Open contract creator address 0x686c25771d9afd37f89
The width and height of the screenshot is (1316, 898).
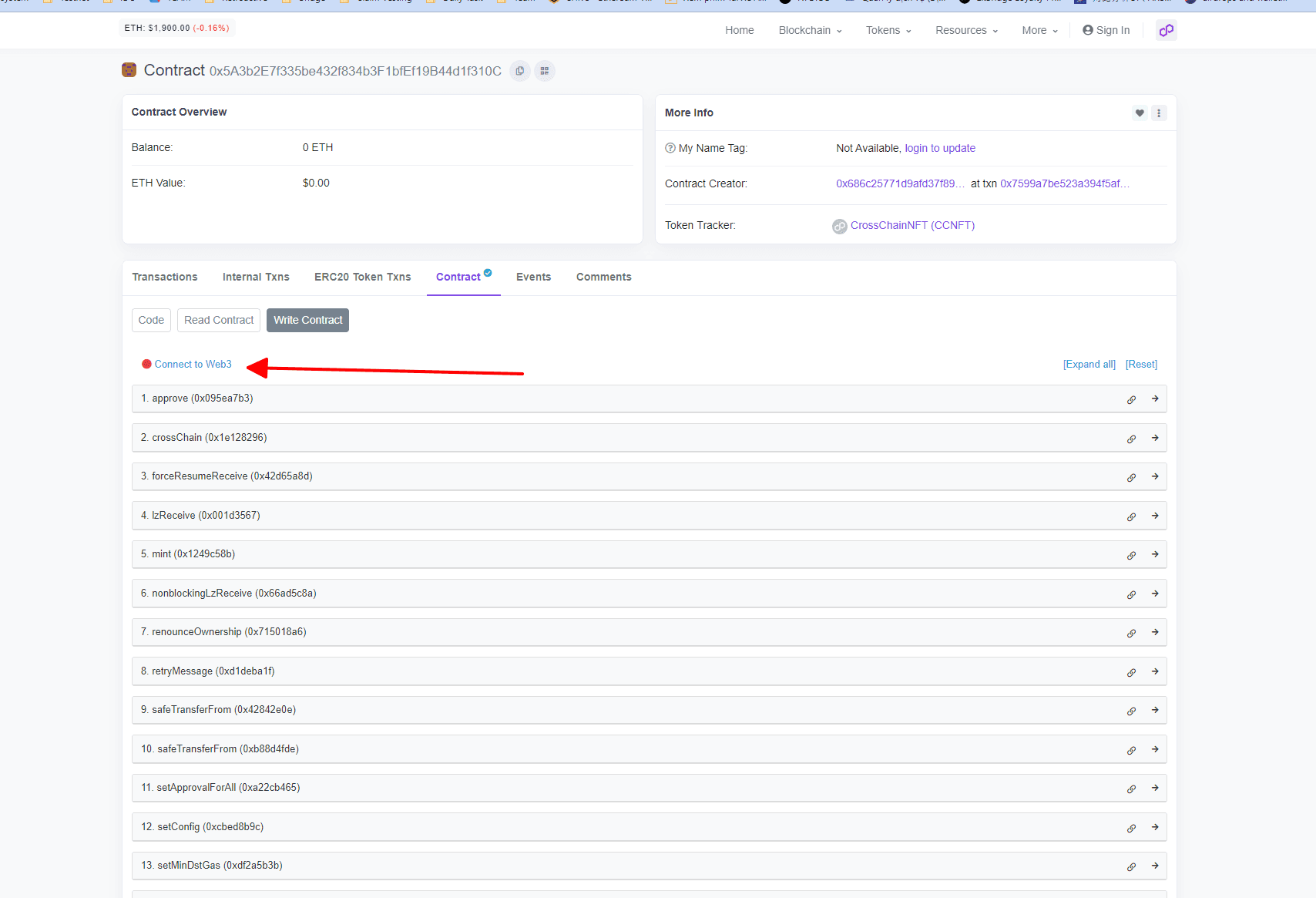[900, 183]
